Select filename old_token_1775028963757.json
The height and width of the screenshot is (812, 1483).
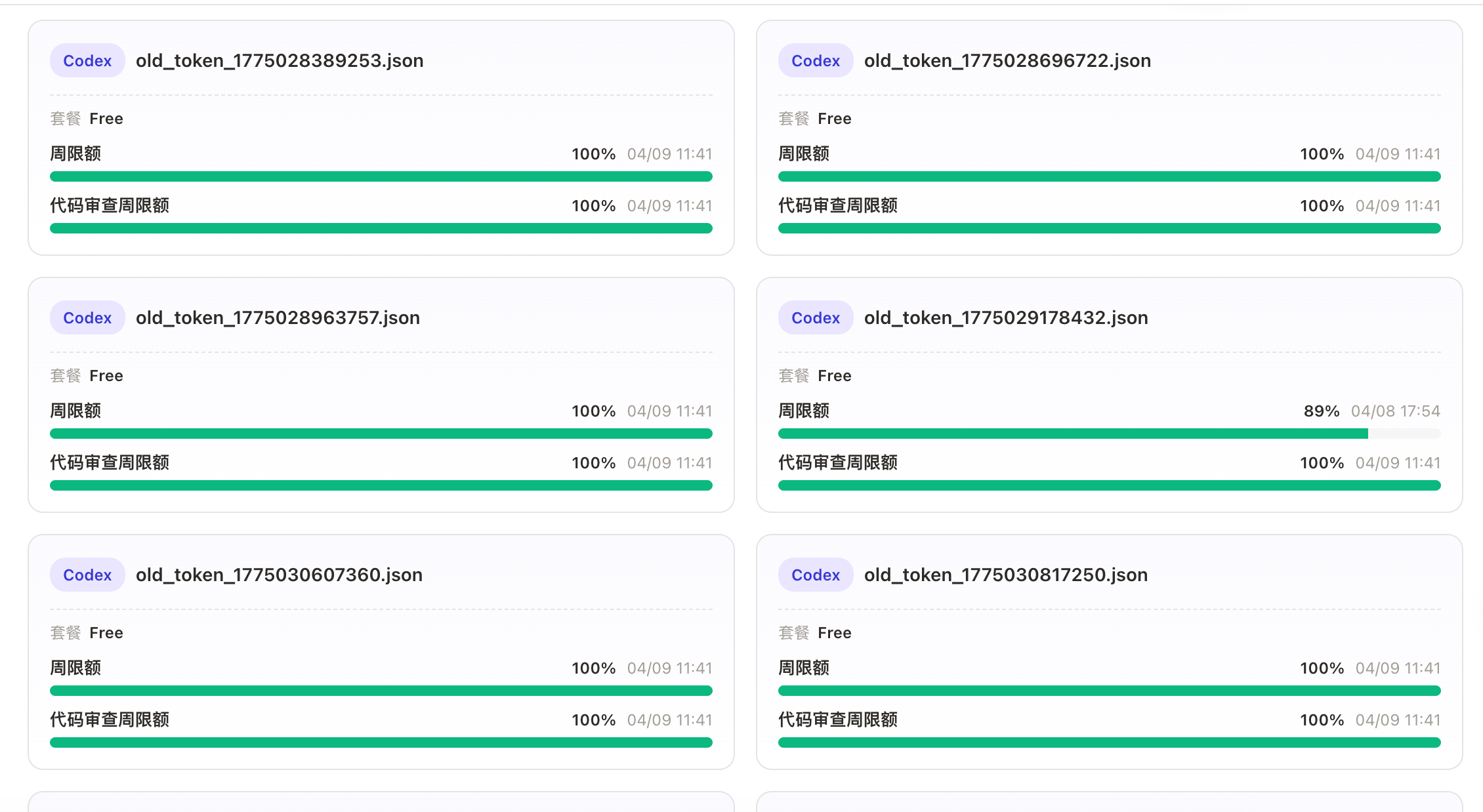pyautogui.click(x=278, y=318)
